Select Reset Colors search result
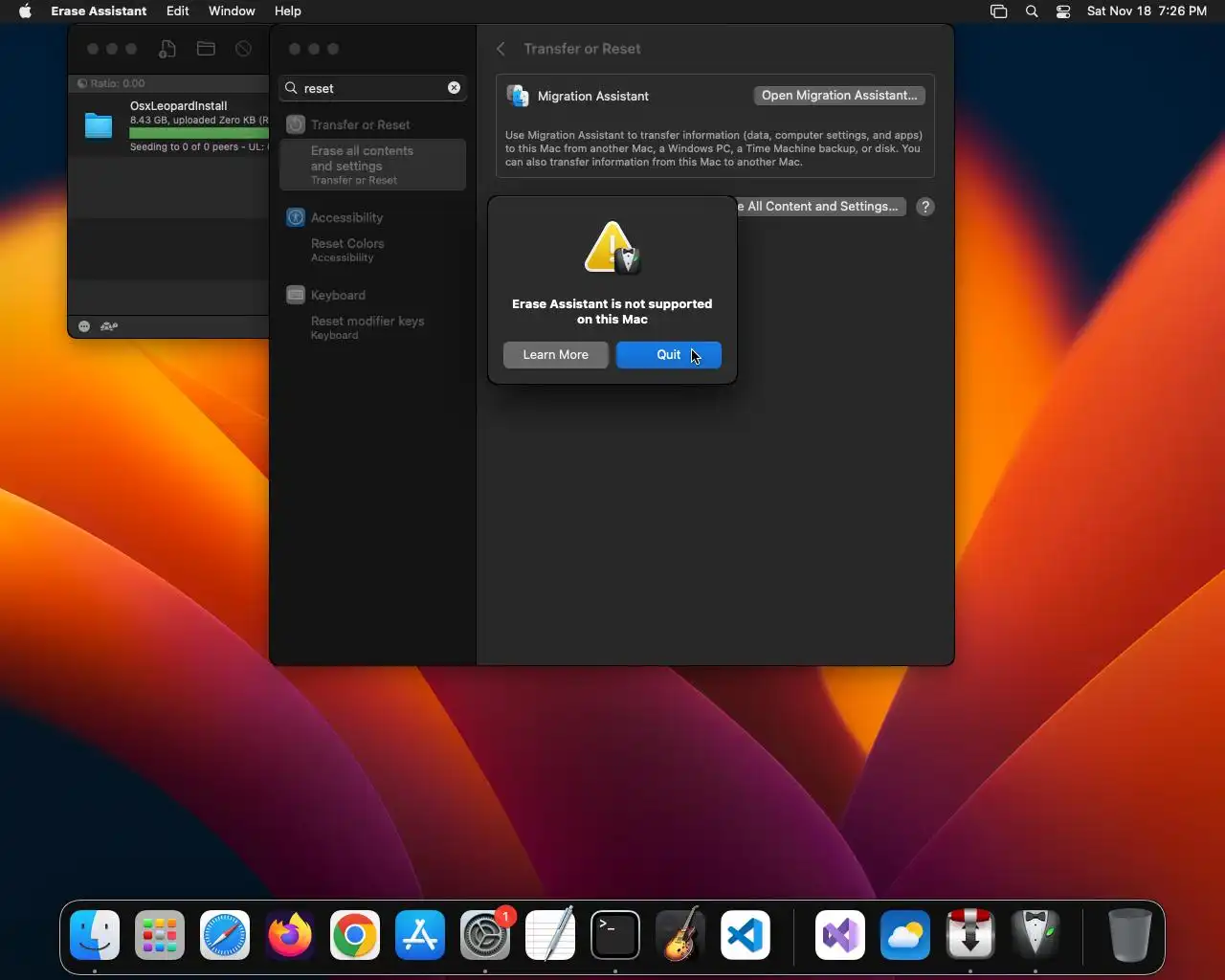1225x980 pixels. [x=372, y=250]
